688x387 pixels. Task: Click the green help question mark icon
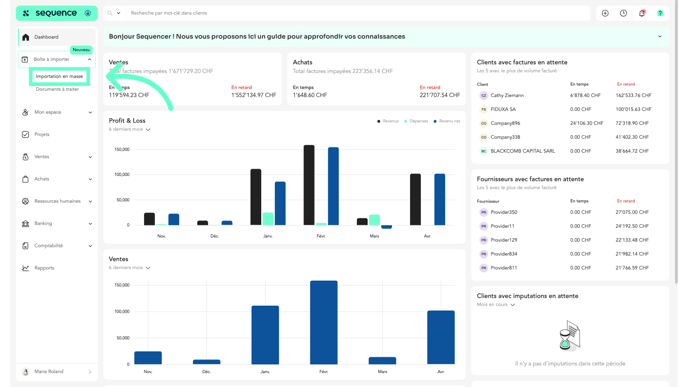pyautogui.click(x=660, y=13)
